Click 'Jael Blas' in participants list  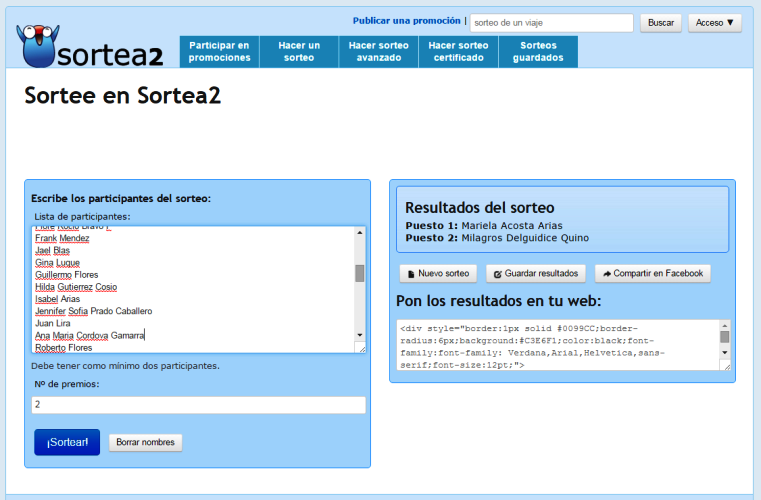click(x=52, y=250)
